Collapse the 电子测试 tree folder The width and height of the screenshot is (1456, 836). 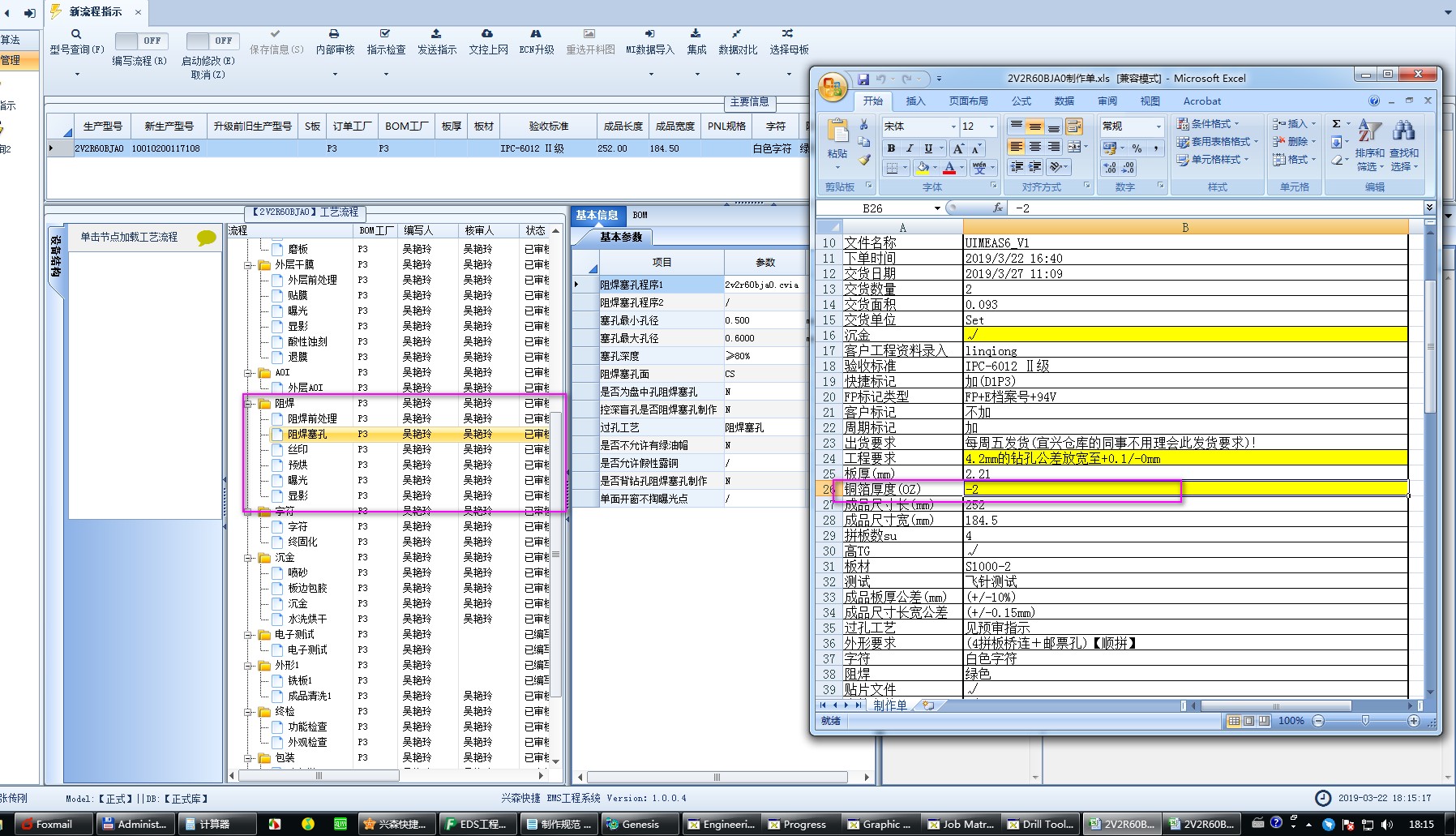248,634
